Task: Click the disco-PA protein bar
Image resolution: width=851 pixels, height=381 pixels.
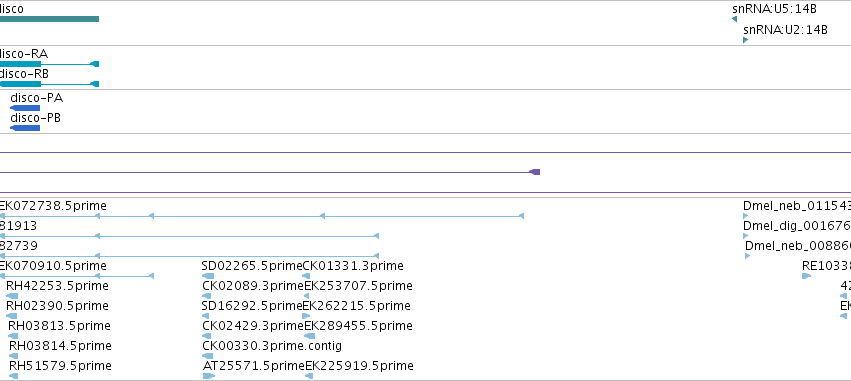Action: coord(25,108)
